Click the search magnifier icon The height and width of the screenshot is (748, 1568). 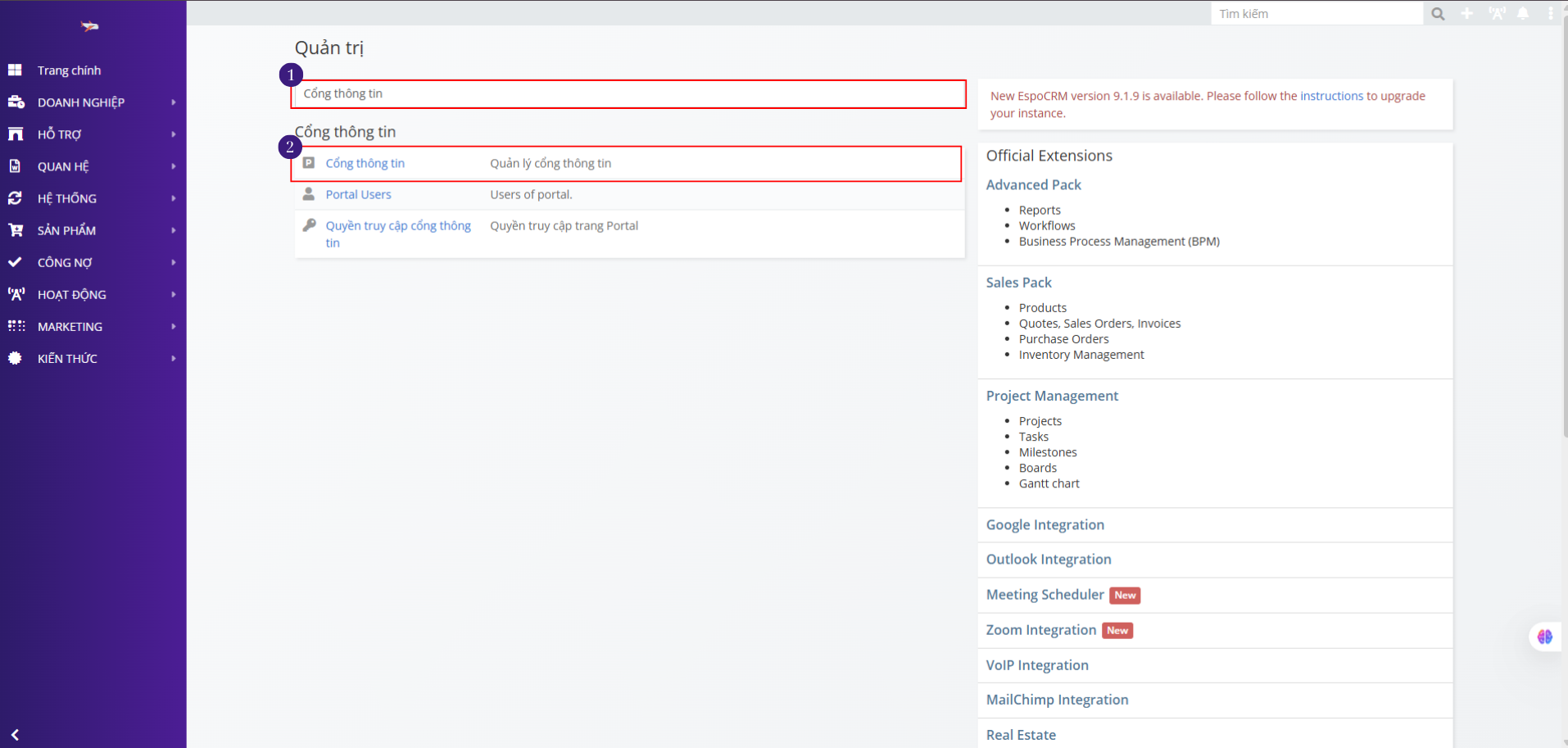[x=1438, y=14]
